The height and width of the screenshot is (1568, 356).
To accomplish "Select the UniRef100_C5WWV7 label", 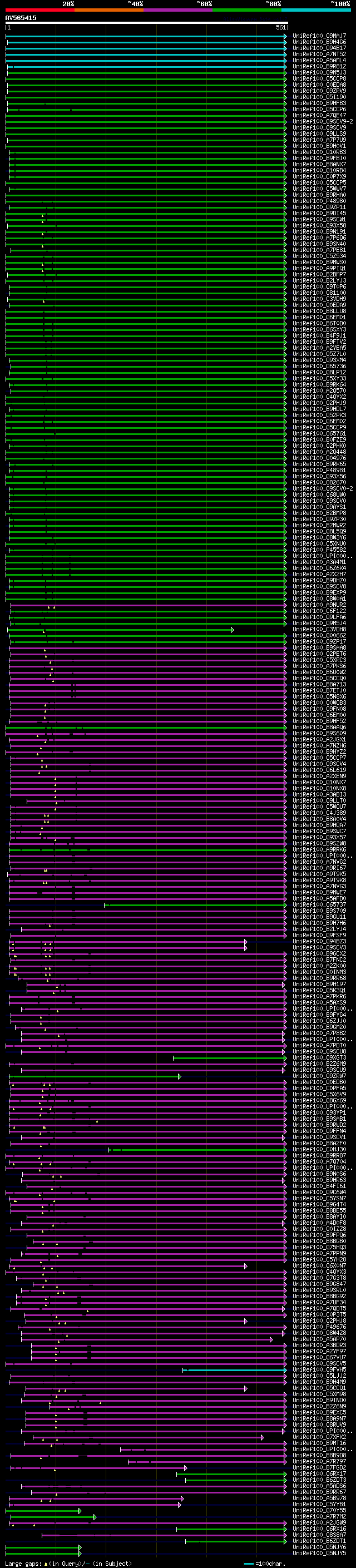I will tap(319, 189).
